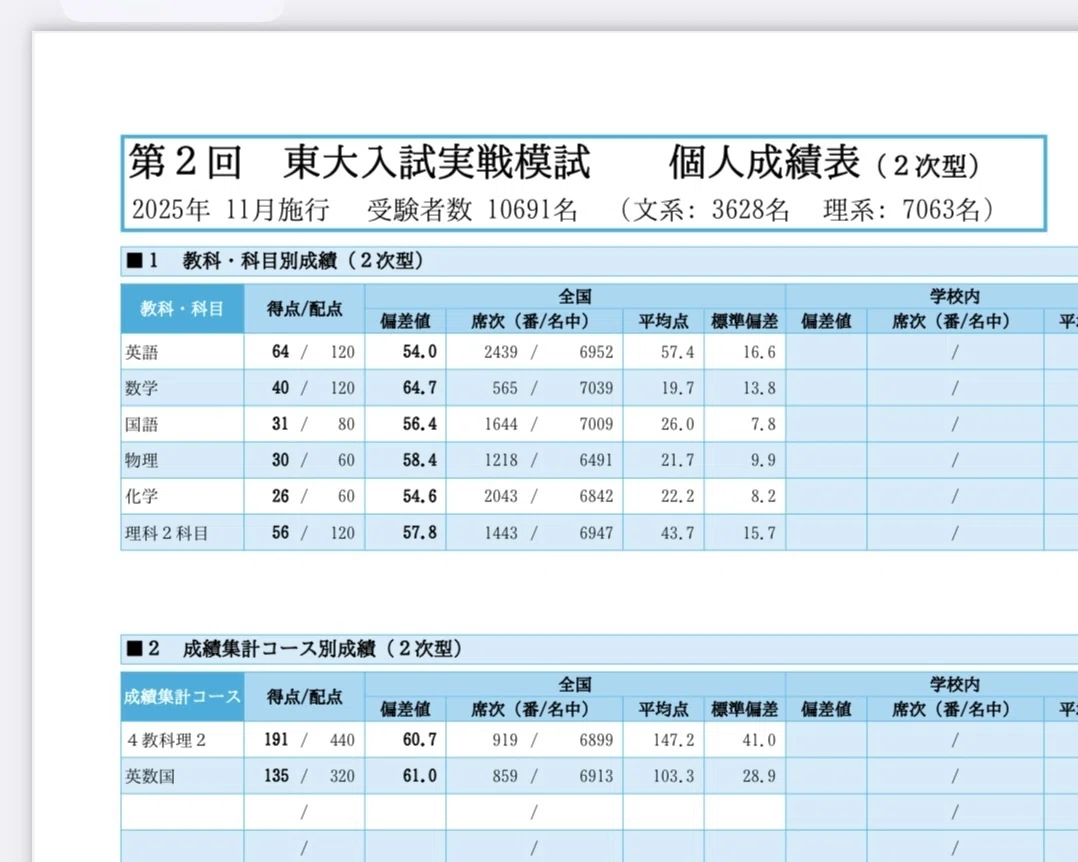The image size is (1078, 862).
Task: Click the 英語 deviation value 54.0
Action: tap(419, 352)
